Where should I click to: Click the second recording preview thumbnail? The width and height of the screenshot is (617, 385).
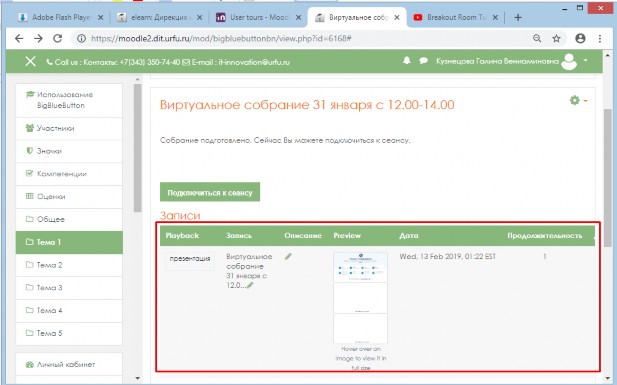pyautogui.click(x=360, y=298)
